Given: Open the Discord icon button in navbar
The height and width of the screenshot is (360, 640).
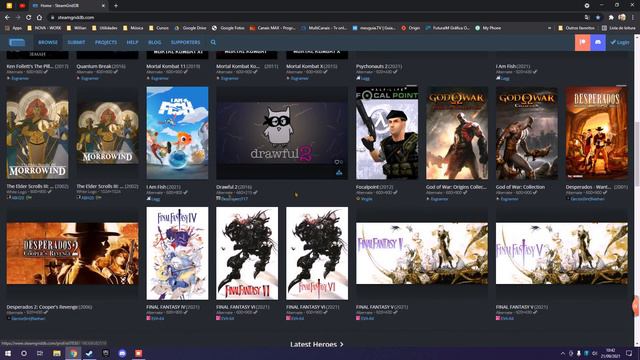Looking at the screenshot, I should click(598, 42).
